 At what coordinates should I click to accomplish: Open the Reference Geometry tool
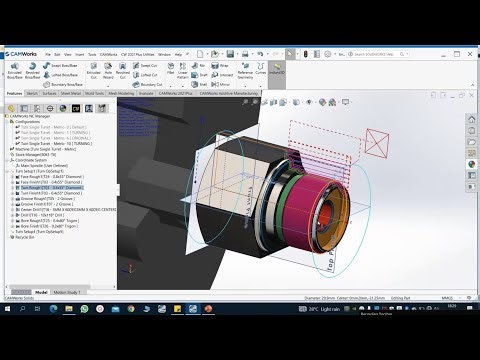(x=245, y=71)
